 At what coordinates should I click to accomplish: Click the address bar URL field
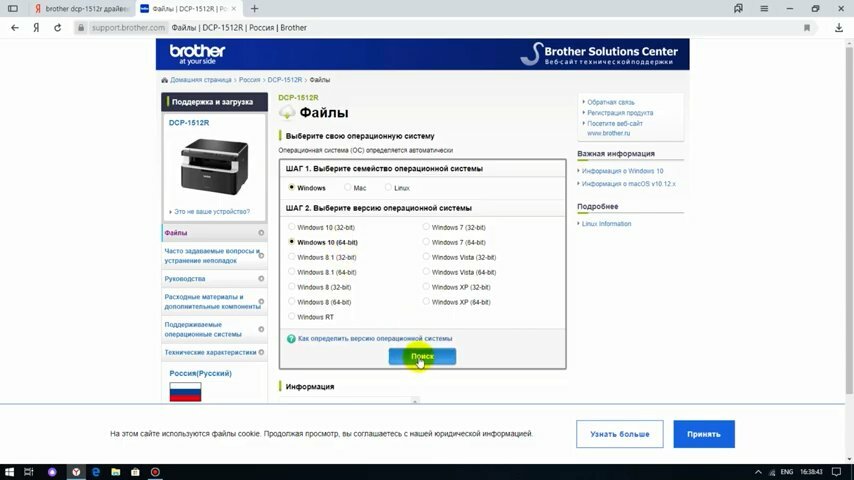tap(436, 28)
